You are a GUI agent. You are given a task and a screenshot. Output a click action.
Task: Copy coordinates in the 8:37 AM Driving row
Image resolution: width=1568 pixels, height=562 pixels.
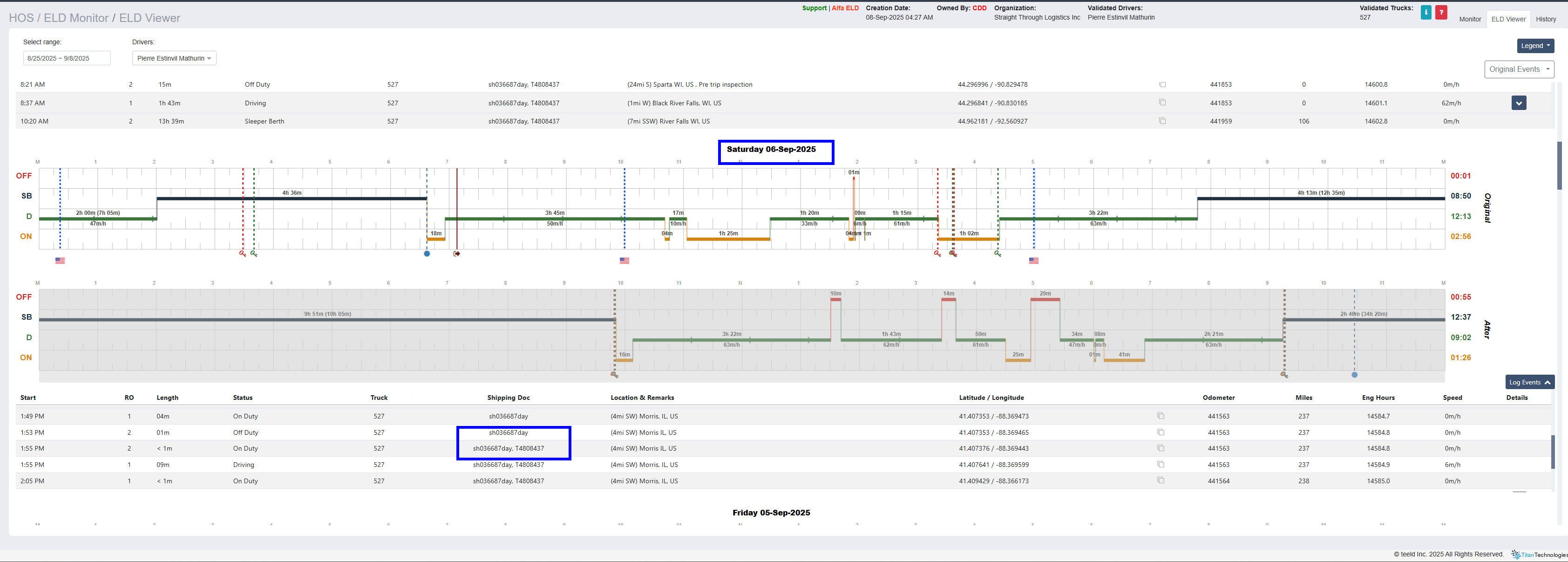[1162, 103]
